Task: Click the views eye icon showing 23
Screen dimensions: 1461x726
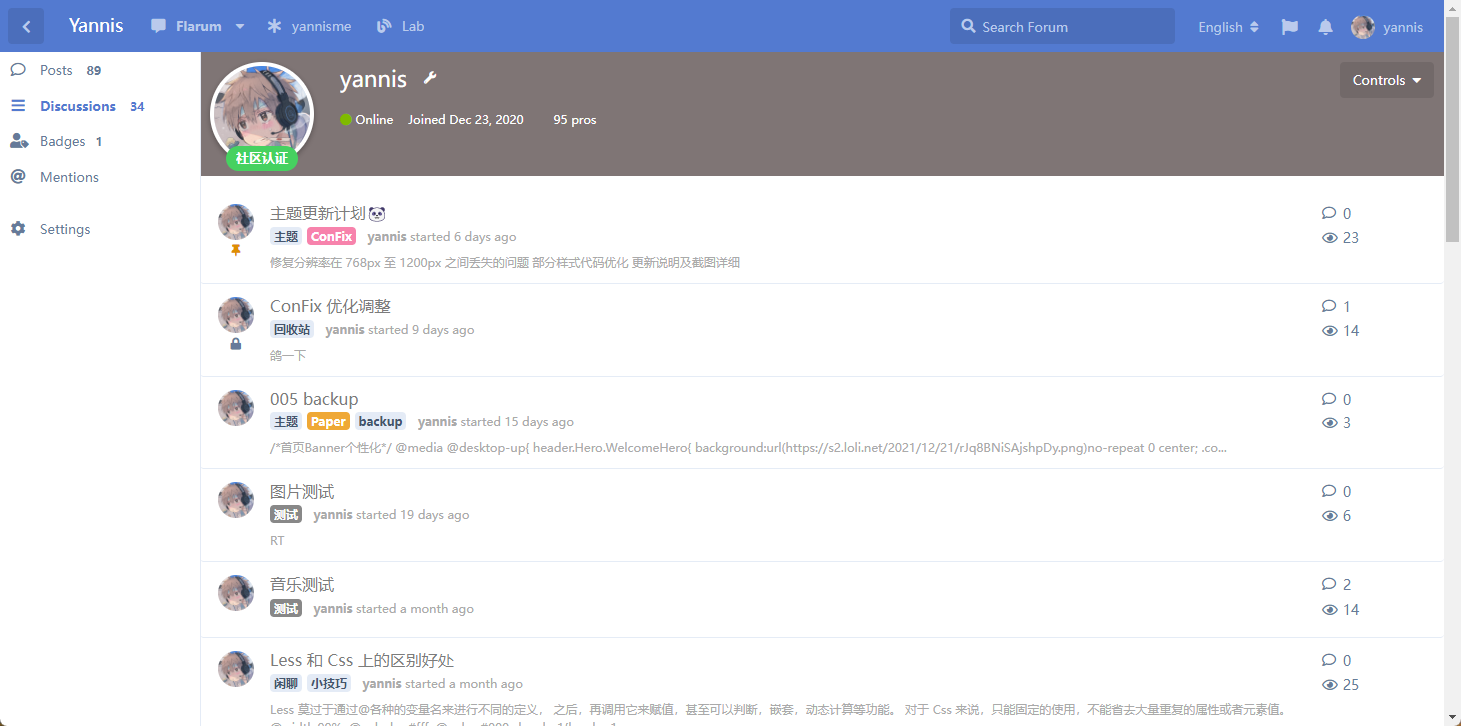Action: [1330, 238]
